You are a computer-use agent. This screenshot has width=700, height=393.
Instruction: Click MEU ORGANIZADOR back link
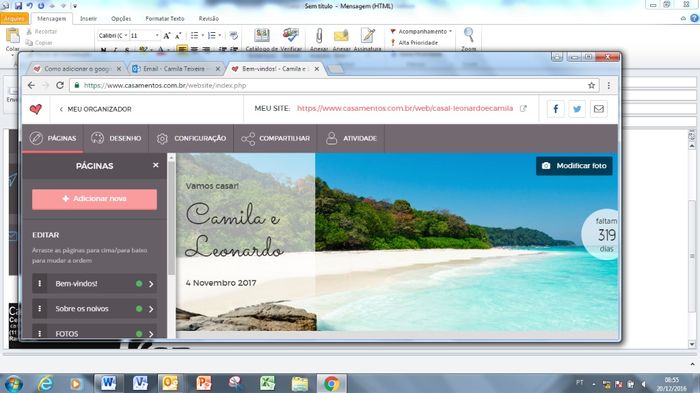(x=95, y=109)
